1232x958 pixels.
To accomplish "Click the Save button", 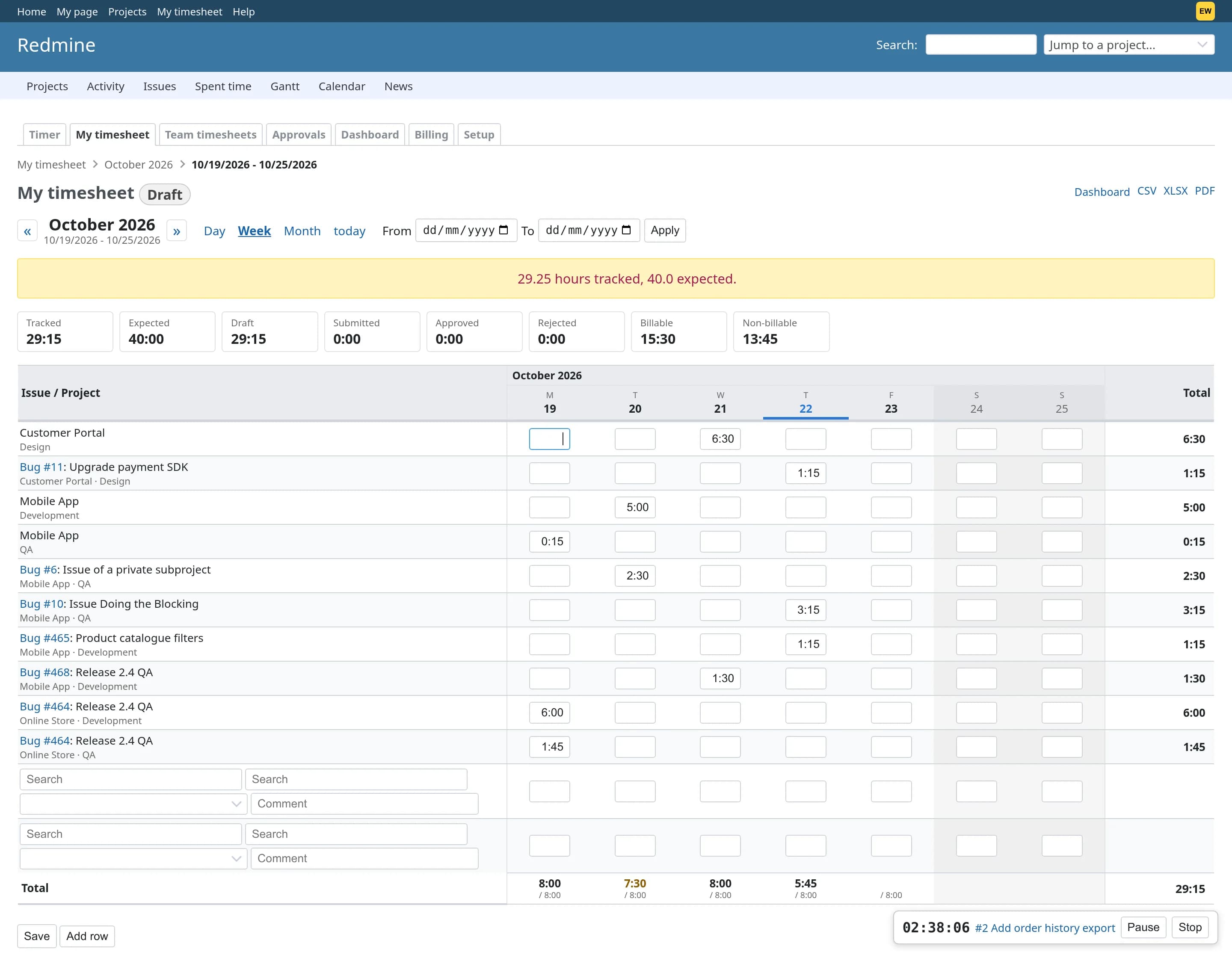I will click(37, 936).
